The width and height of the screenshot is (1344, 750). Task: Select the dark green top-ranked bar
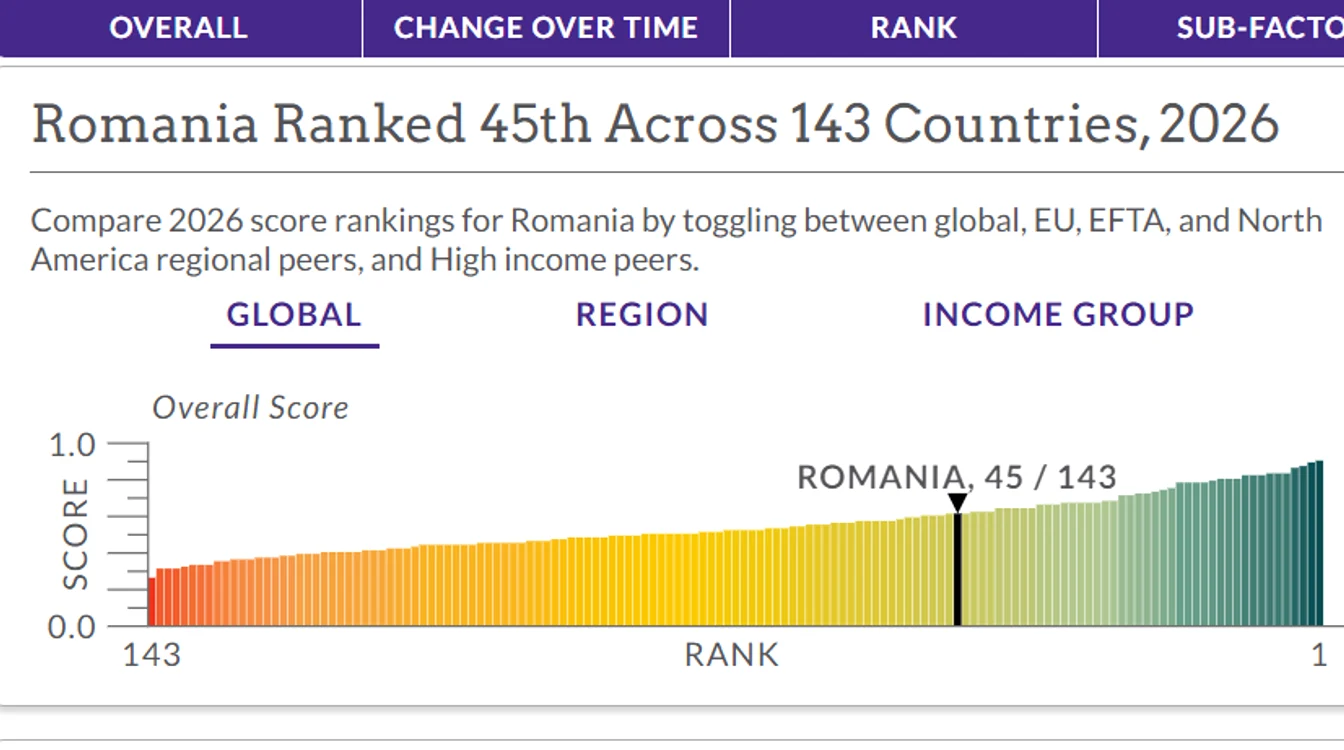point(1319,543)
